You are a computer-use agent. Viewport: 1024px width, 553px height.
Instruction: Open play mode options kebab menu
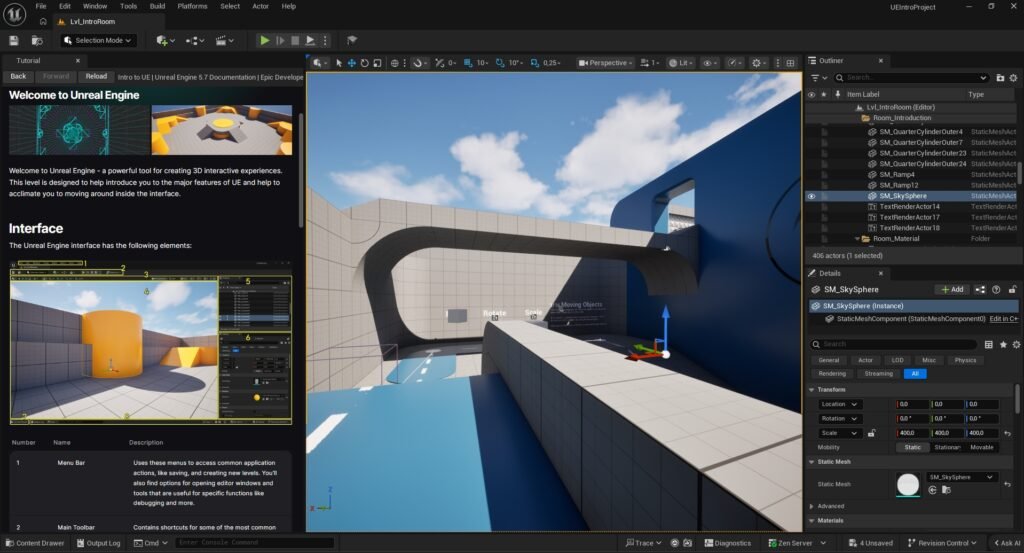[325, 40]
